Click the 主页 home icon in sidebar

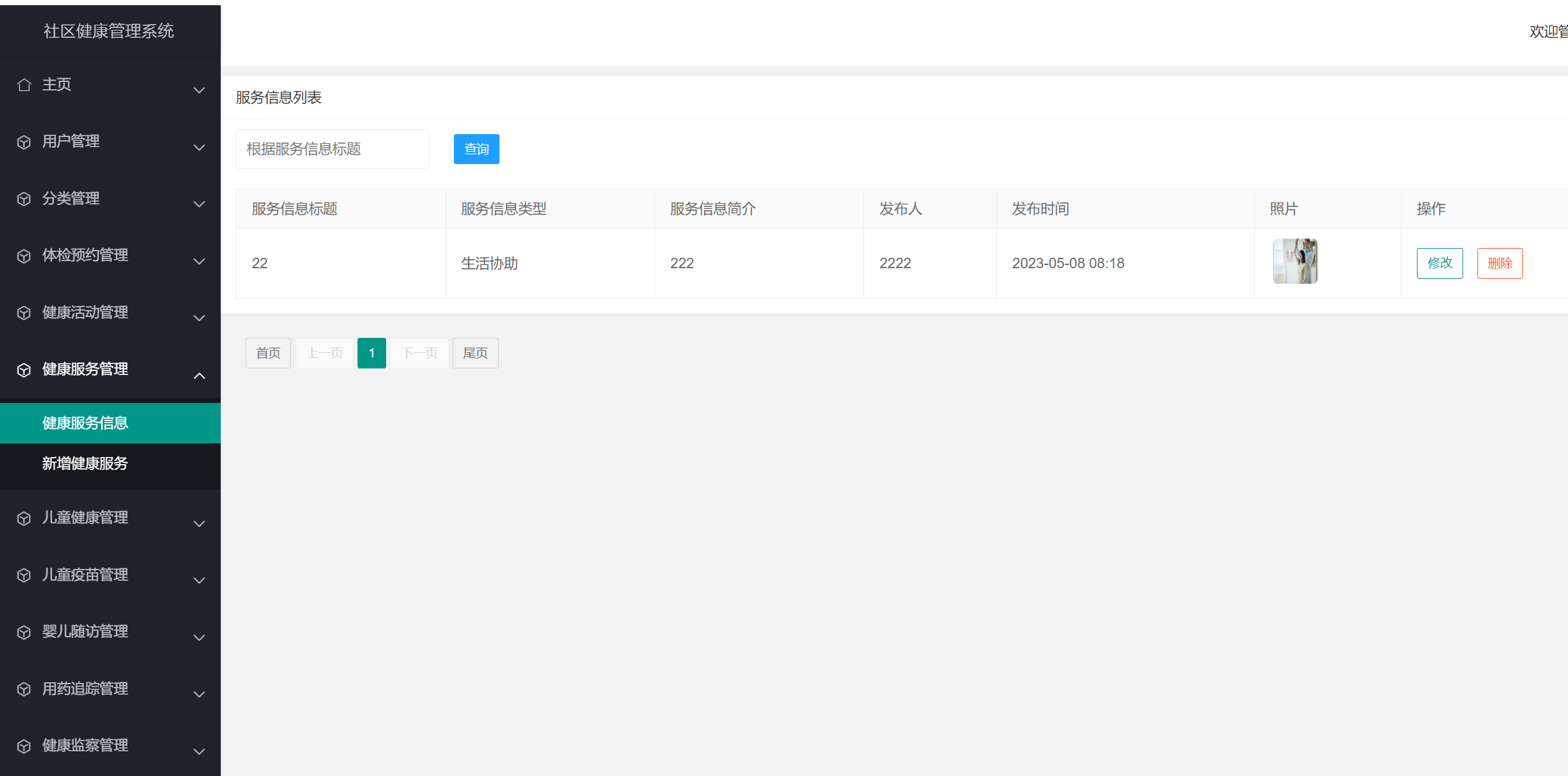(x=24, y=85)
